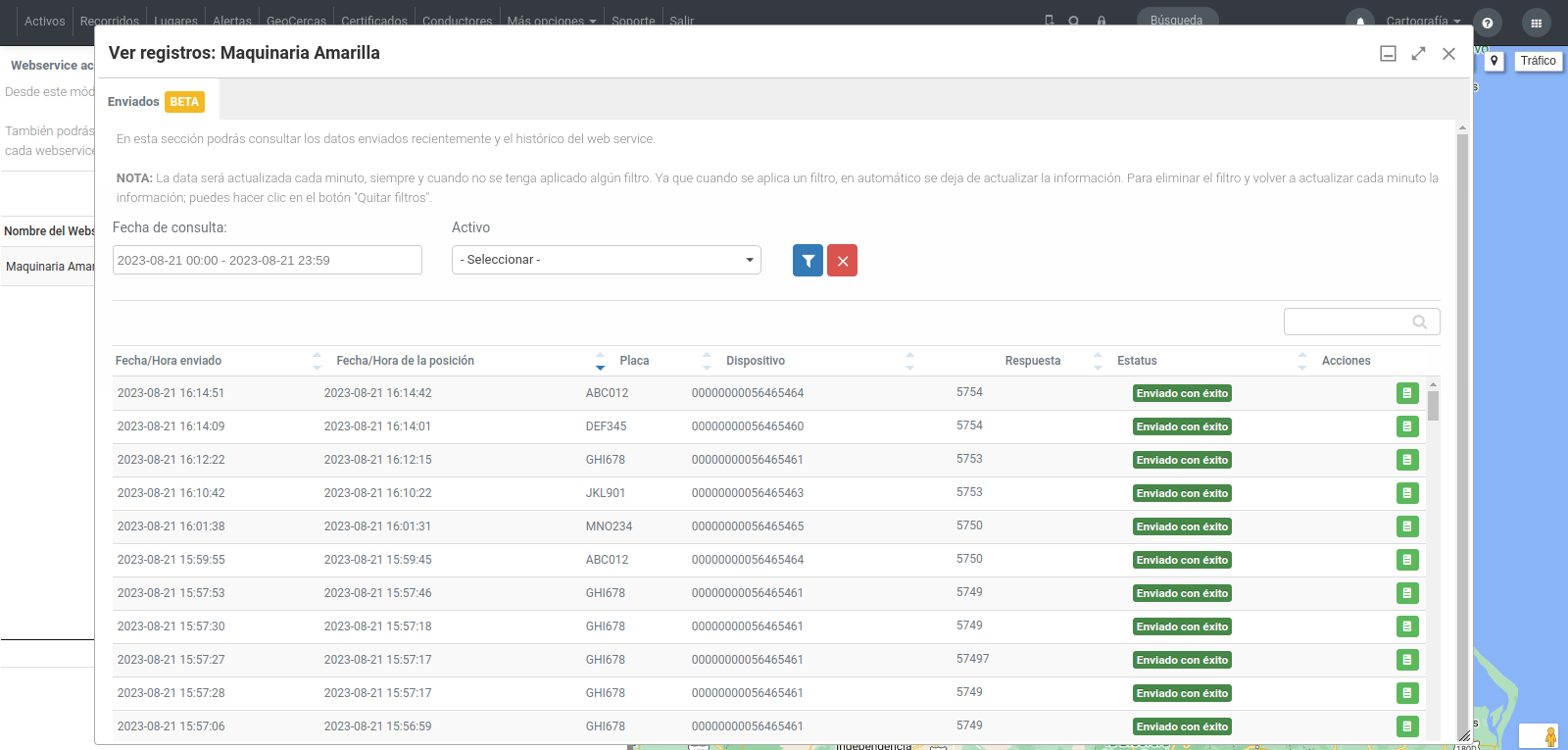Expand the Más opciones menu
This screenshot has height=750, width=1568.
click(x=552, y=21)
